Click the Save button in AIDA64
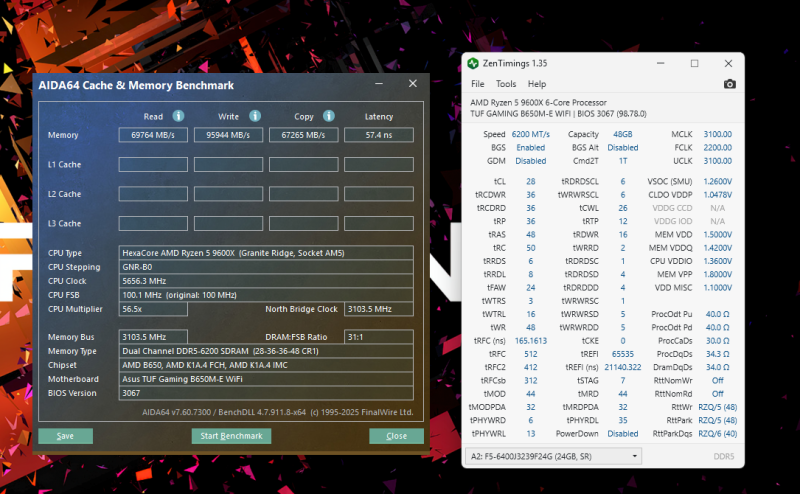Image resolution: width=800 pixels, height=494 pixels. [65, 436]
